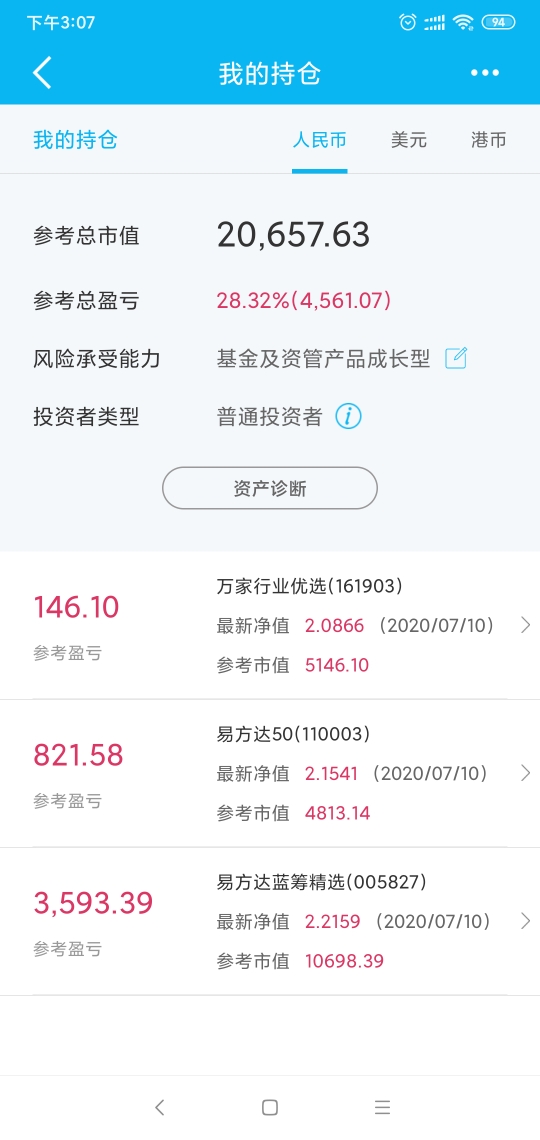Tap the back arrow in header
The height and width of the screenshot is (1140, 540).
click(42, 73)
